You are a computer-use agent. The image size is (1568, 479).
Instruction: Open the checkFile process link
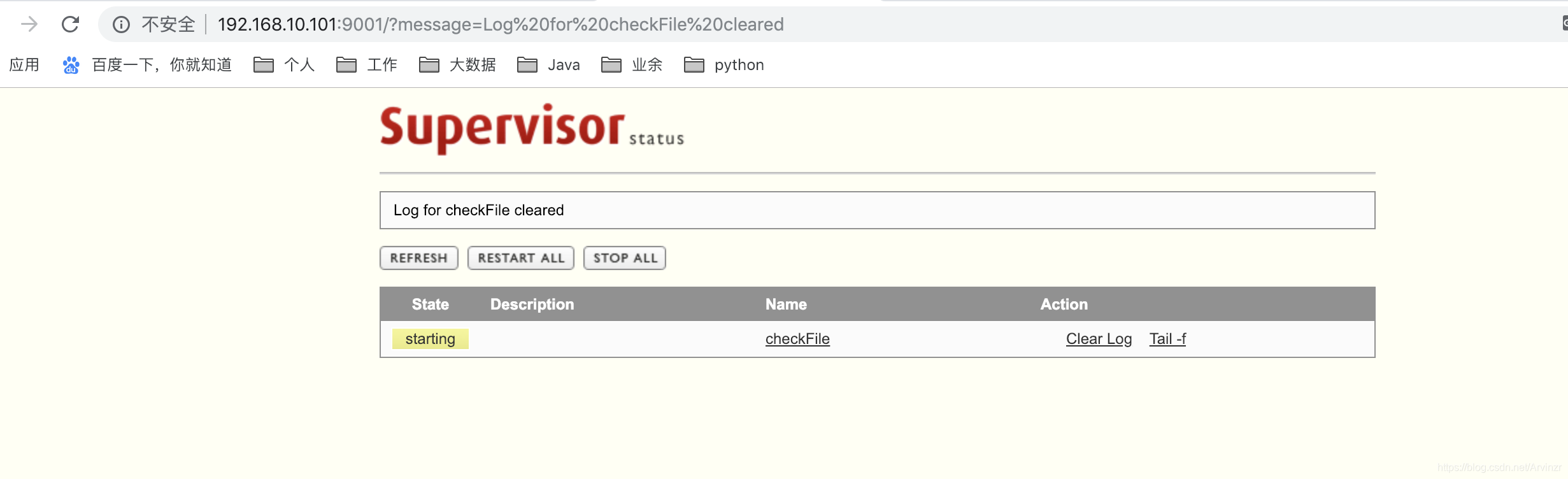coord(797,339)
